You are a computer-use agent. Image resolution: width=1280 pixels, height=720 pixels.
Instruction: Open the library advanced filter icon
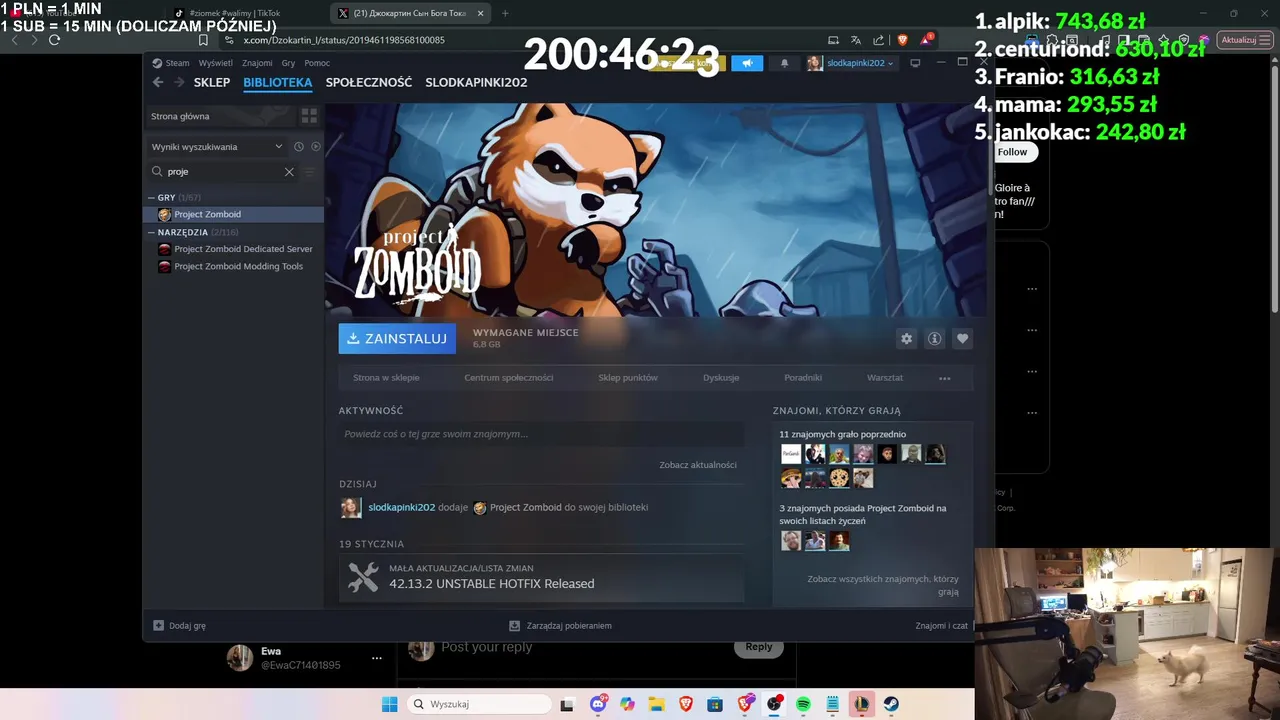pos(310,172)
